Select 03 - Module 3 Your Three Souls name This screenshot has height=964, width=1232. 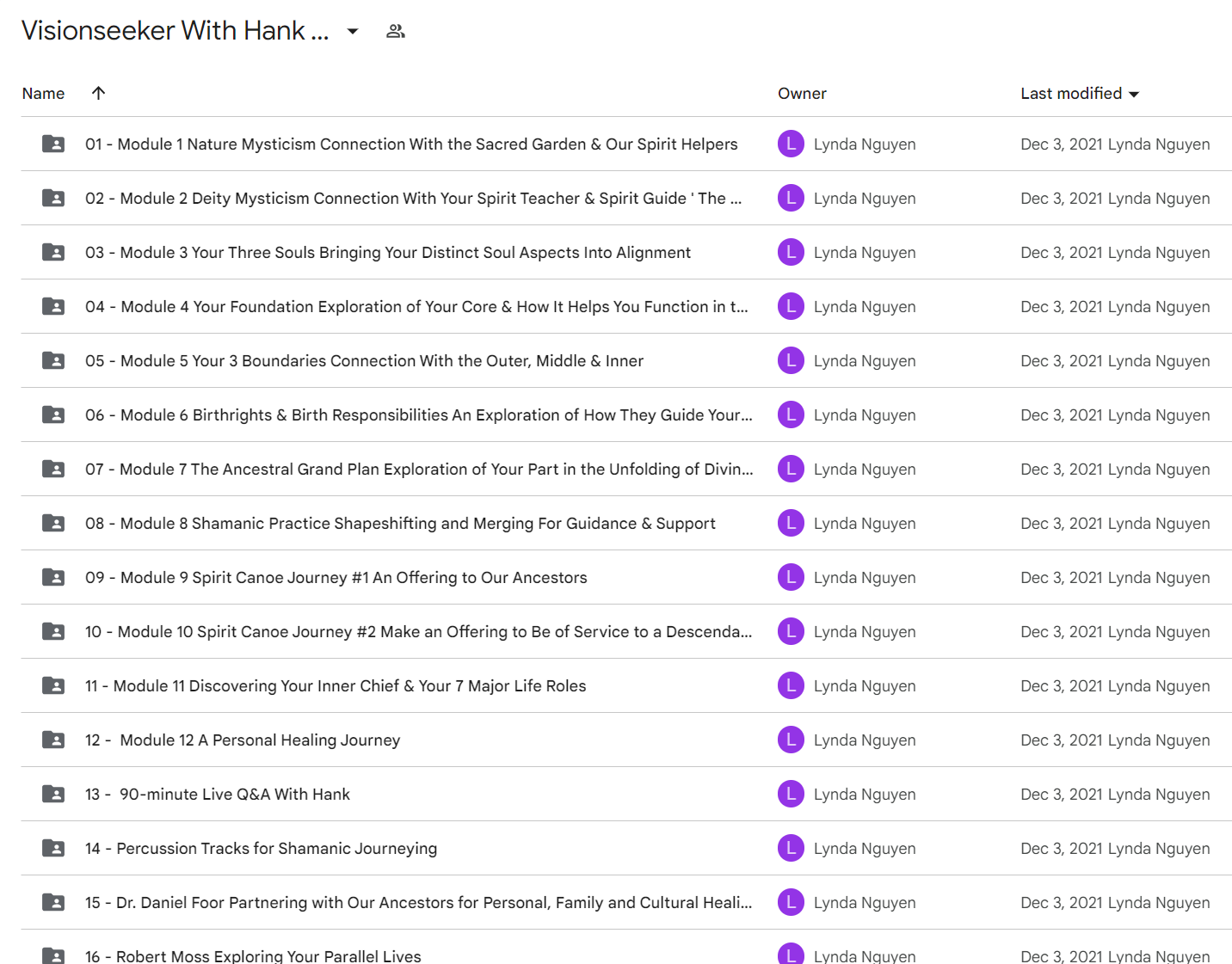click(388, 252)
